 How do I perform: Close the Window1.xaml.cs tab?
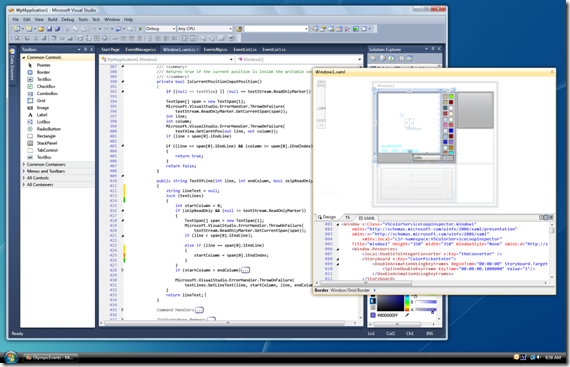point(198,49)
